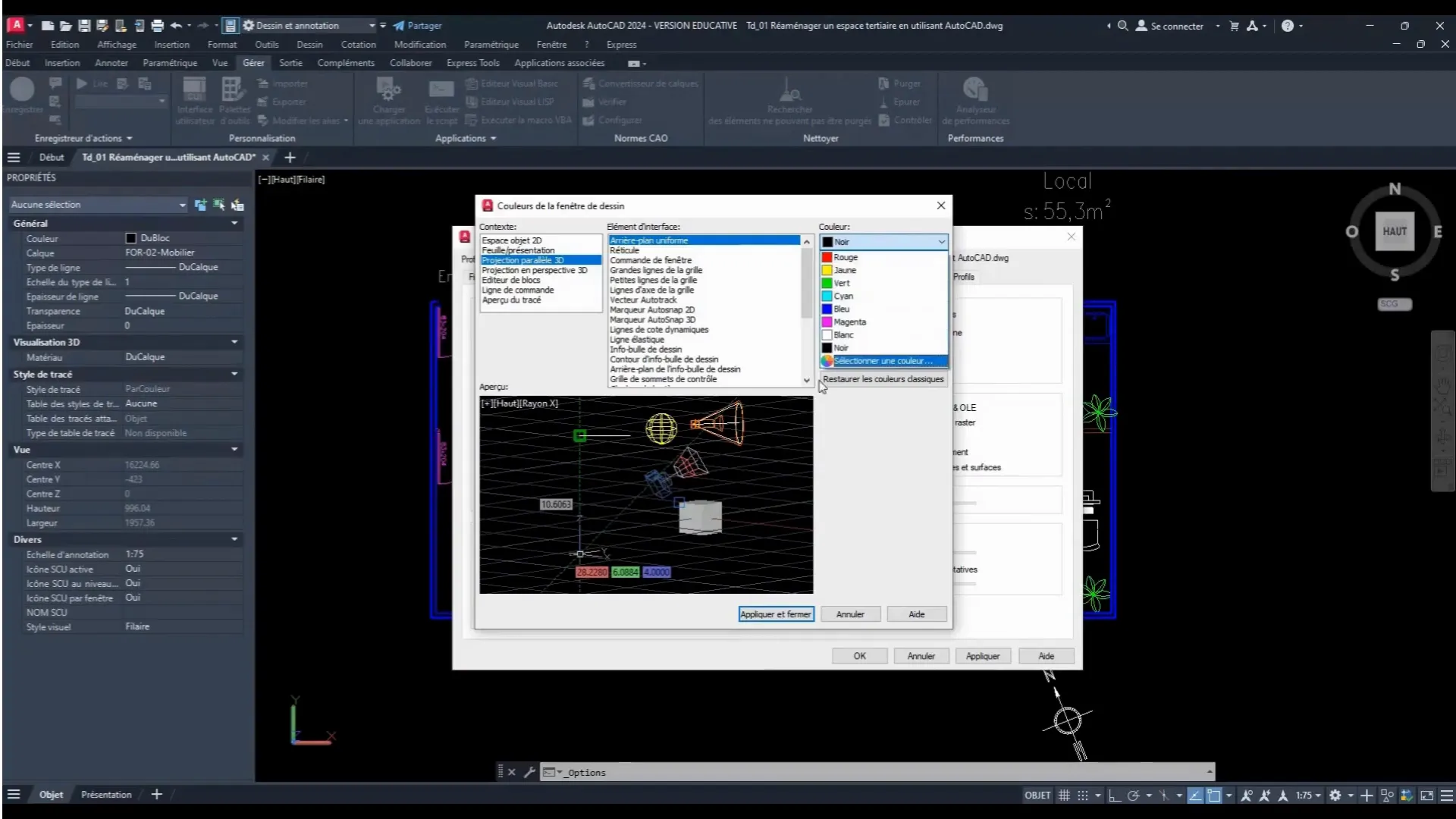Click the Save As icon

(x=102, y=26)
